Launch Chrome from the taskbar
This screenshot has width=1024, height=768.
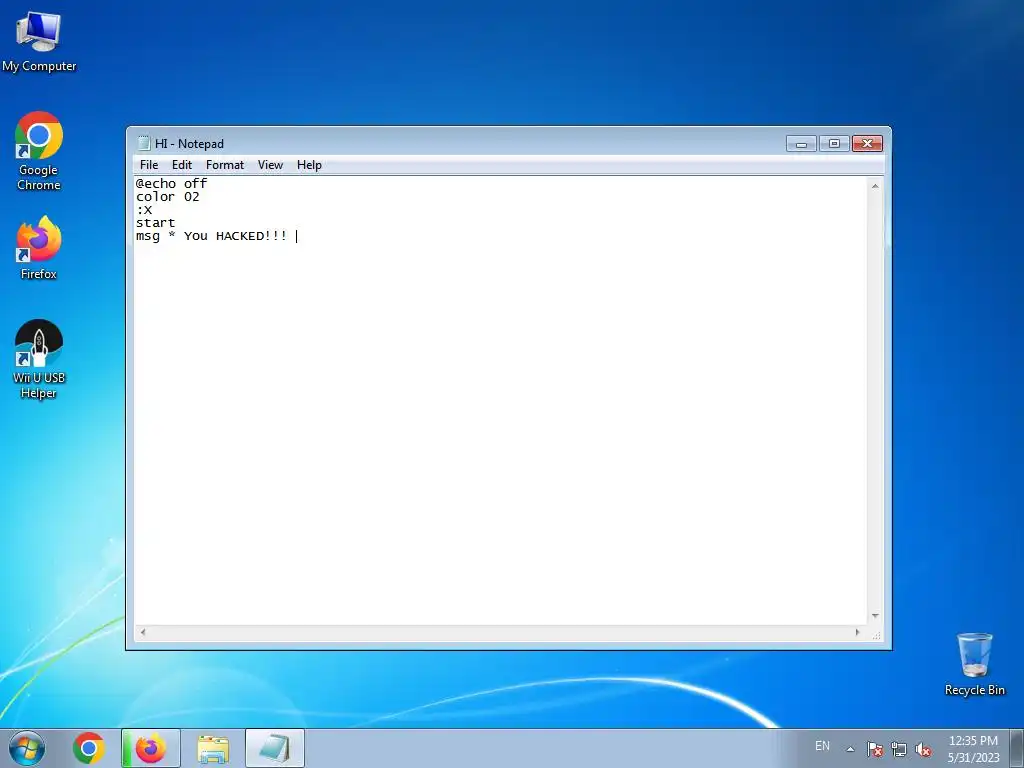(x=89, y=748)
